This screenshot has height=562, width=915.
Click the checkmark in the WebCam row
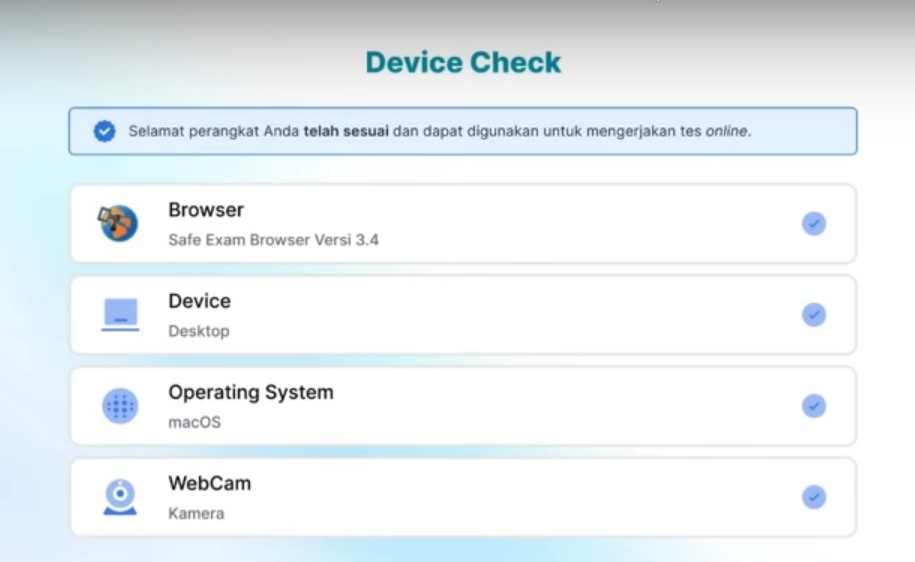pos(813,497)
